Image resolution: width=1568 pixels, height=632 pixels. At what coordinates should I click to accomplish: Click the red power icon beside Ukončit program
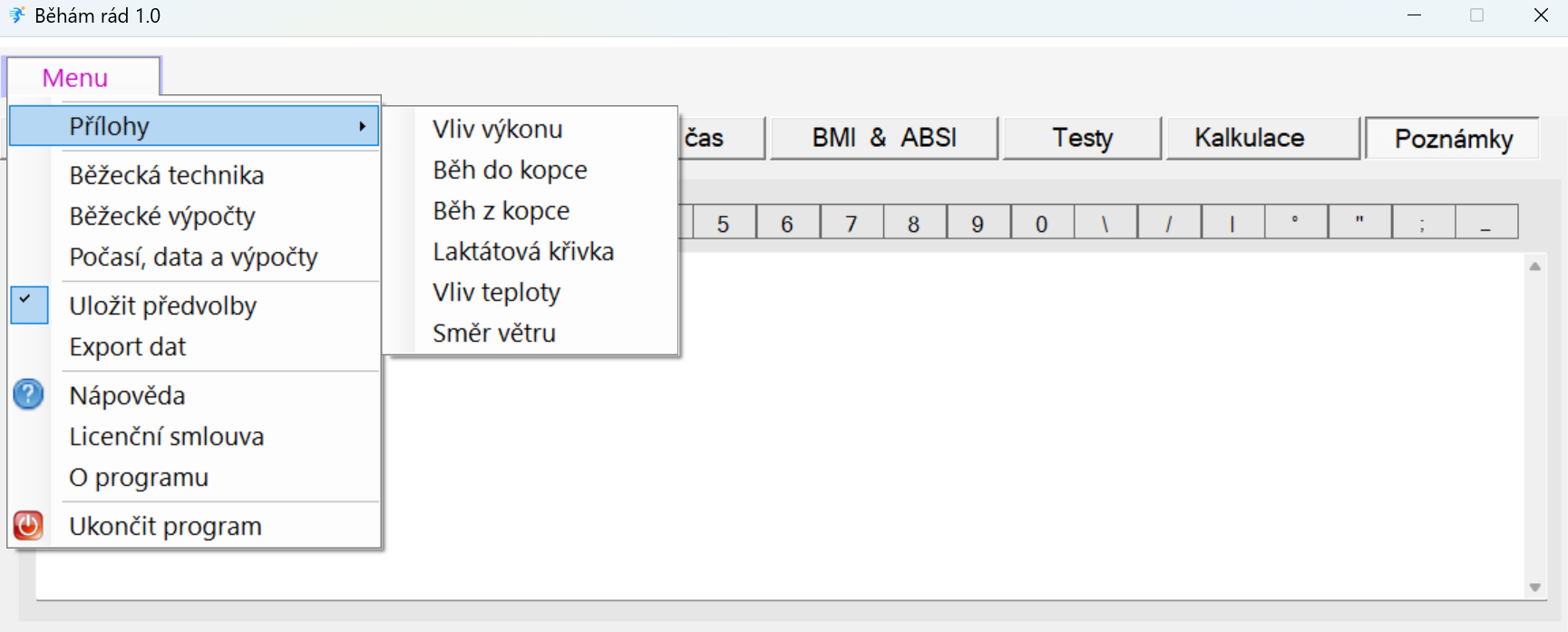coord(28,525)
